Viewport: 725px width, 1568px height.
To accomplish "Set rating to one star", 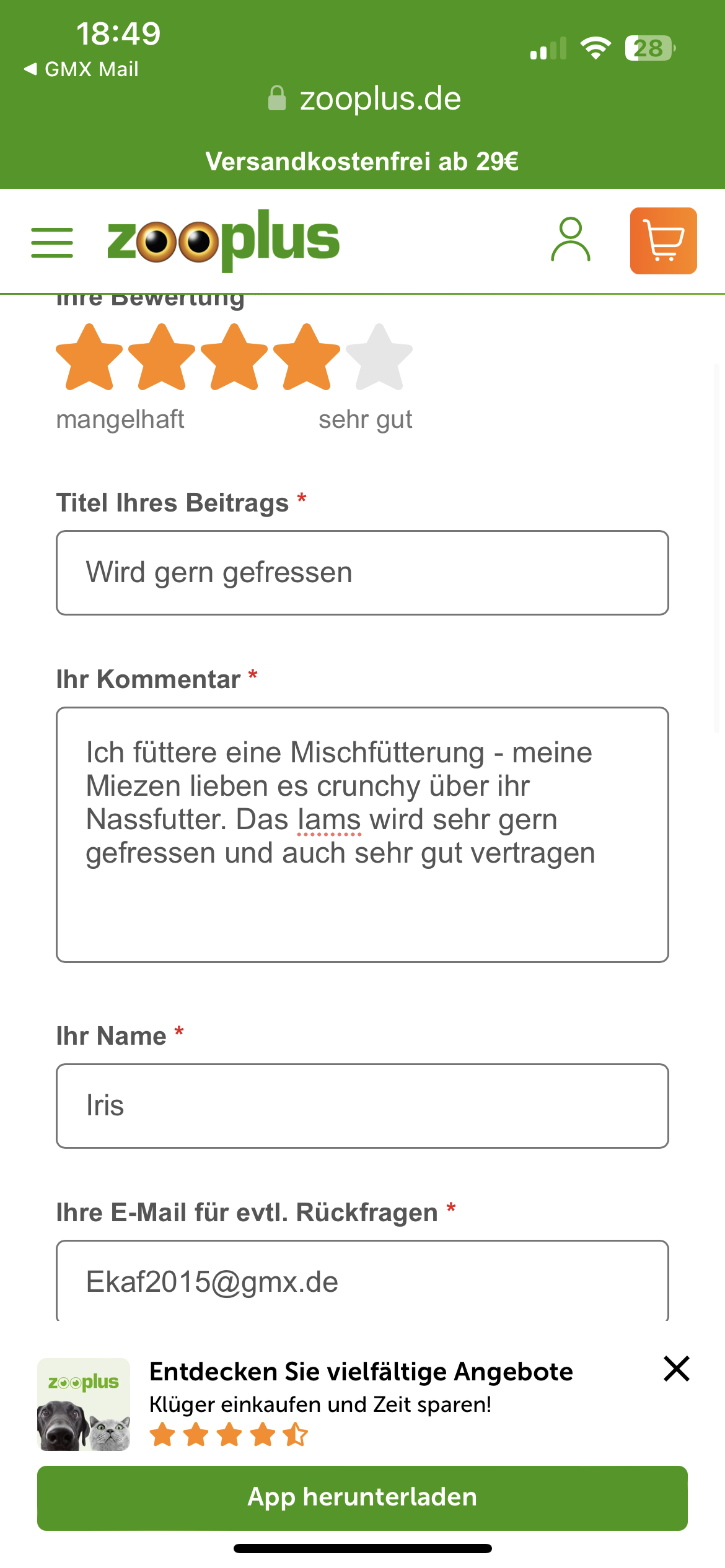I will (89, 357).
